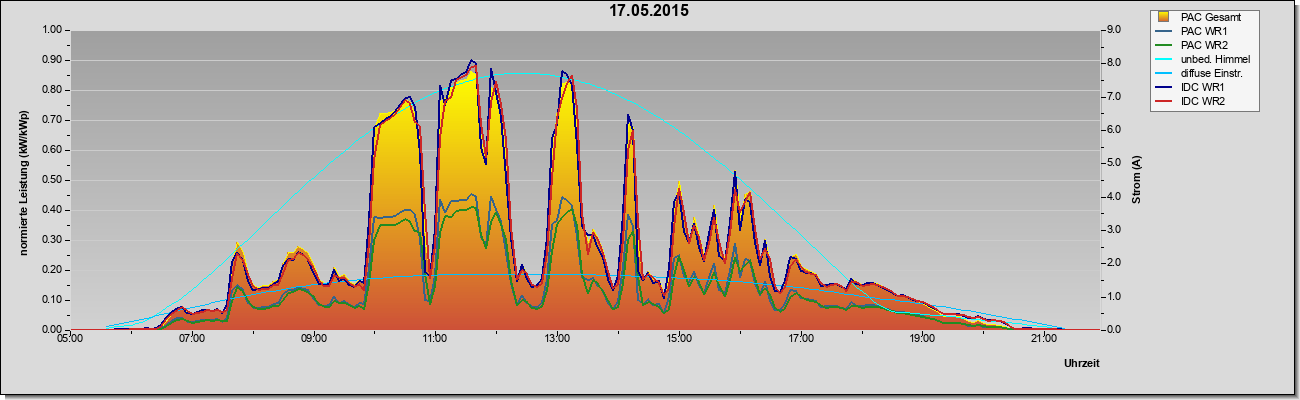This screenshot has height=400, width=1300.
Task: Select the PAC WR2 legend entry
Action: click(x=1205, y=45)
